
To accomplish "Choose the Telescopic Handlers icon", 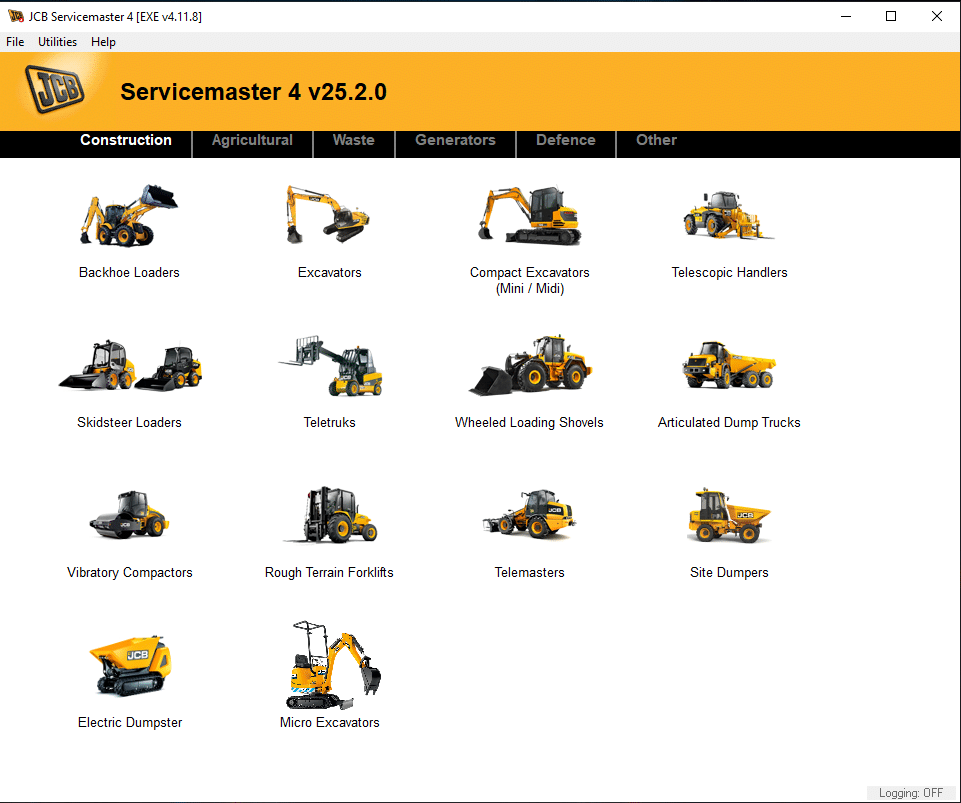I will [729, 215].
